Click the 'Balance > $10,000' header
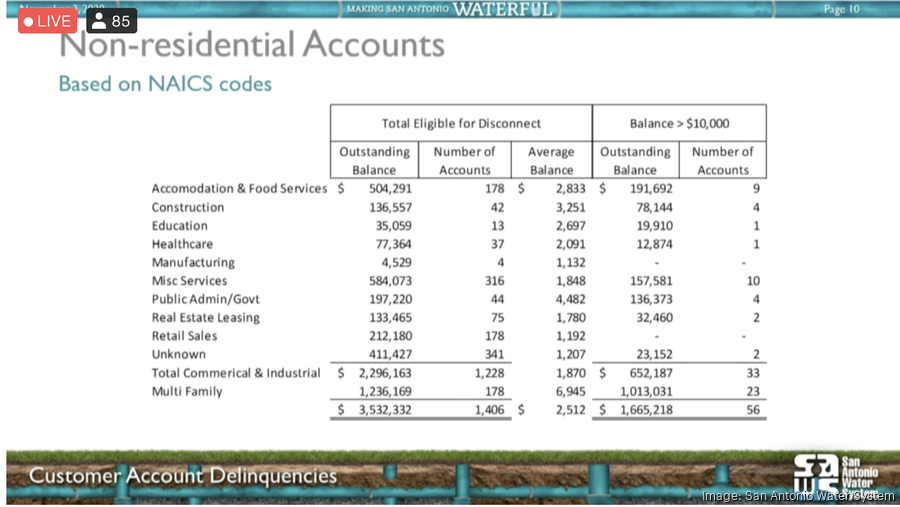Image resolution: width=900 pixels, height=507 pixels. point(680,123)
